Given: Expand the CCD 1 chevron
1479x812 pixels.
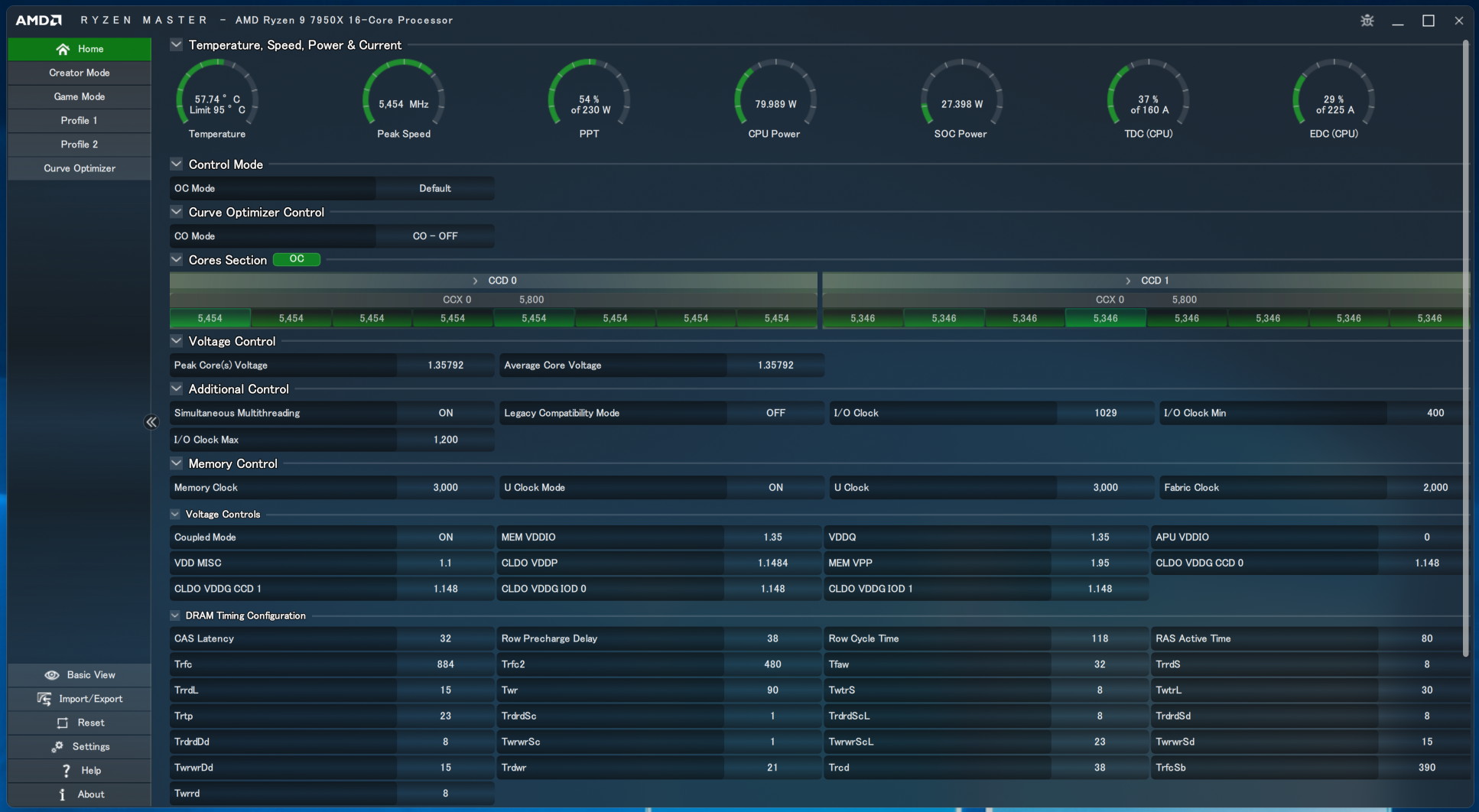Looking at the screenshot, I should pyautogui.click(x=1128, y=281).
